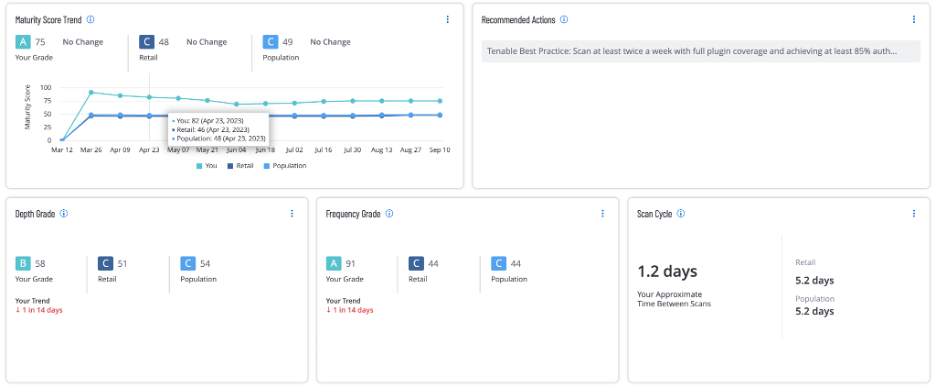Click the Retail 5.2 days value
Viewport: 936px width, 388px height.
pos(815,281)
